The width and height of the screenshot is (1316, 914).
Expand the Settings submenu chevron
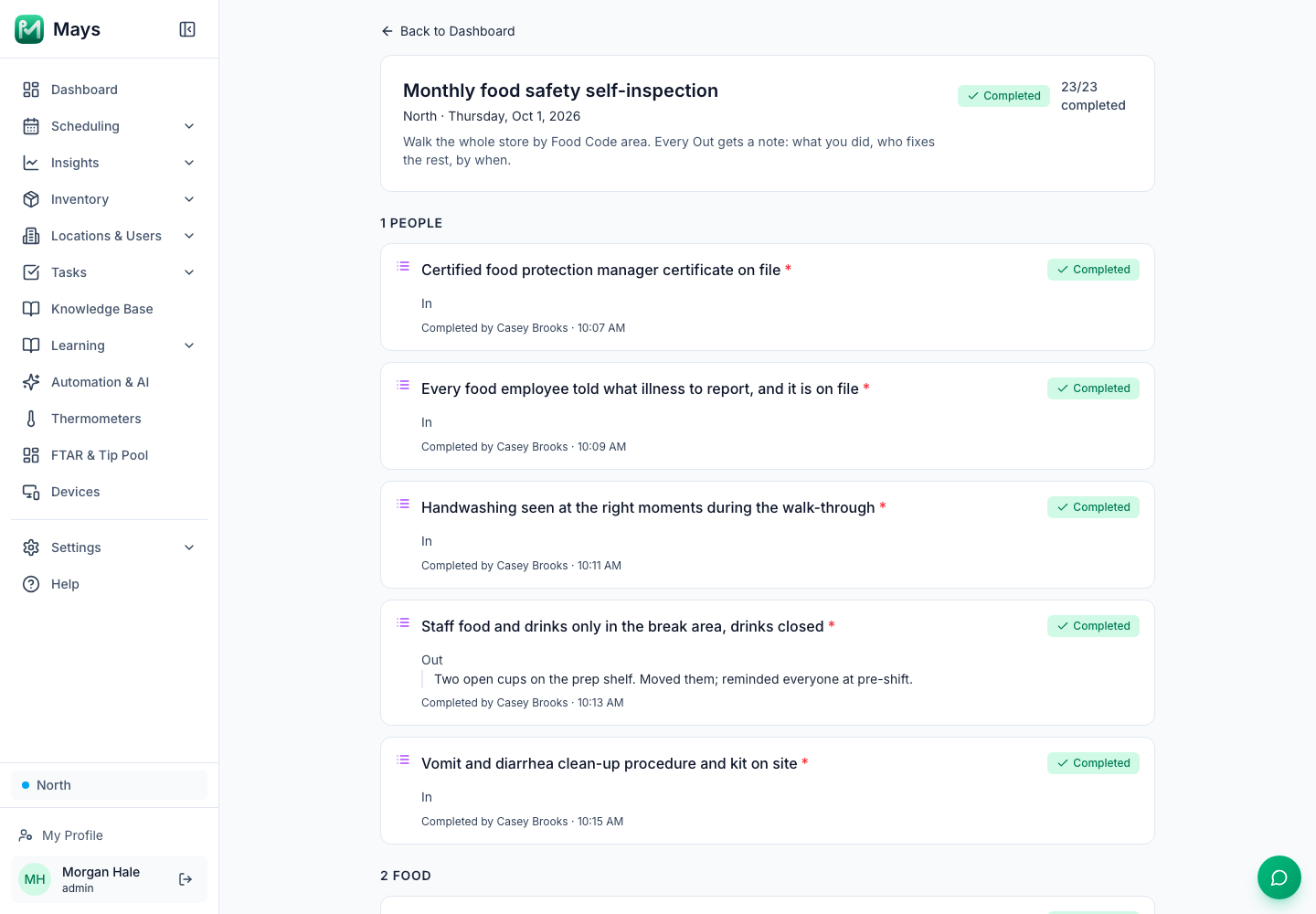coord(189,547)
